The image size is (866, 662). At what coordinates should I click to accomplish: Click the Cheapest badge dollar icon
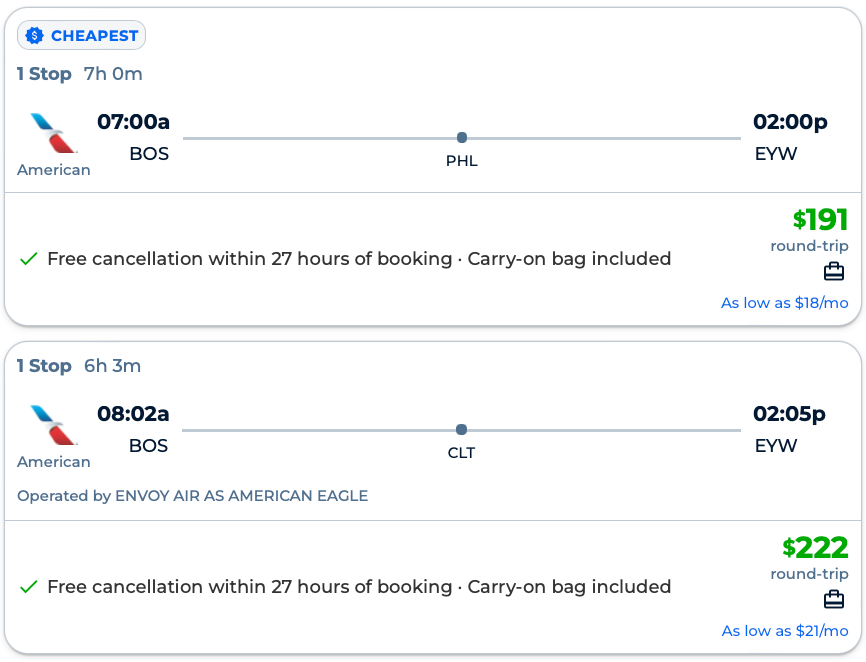pos(35,36)
